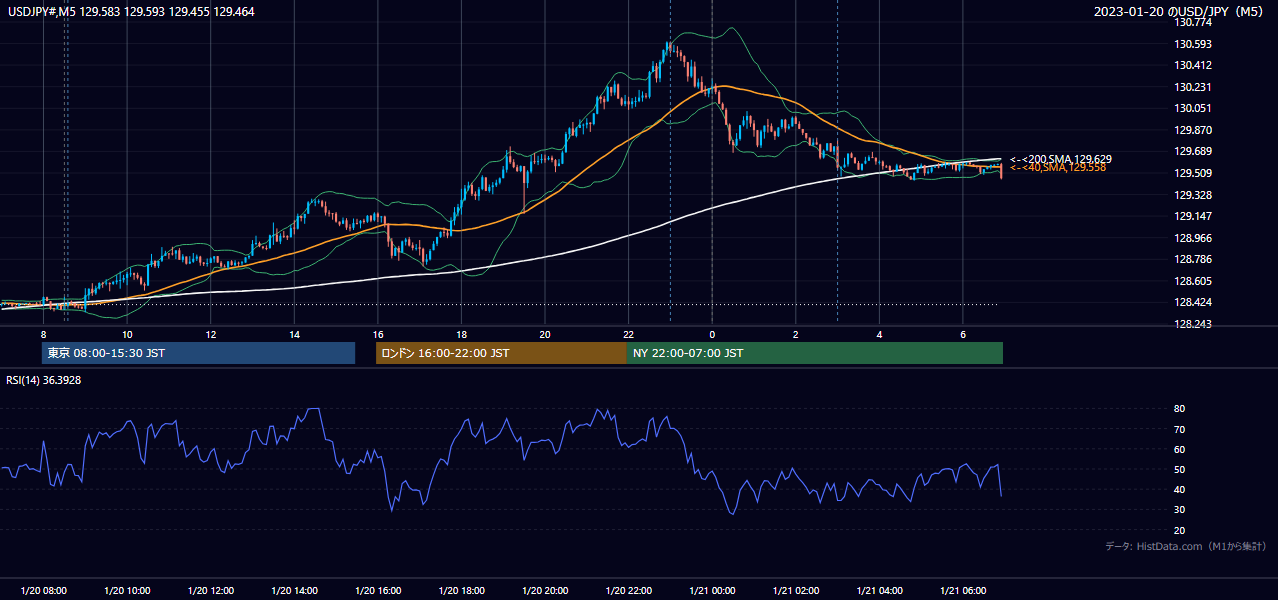Click price axis value 128.424
The width and height of the screenshot is (1278, 600).
[1192, 303]
